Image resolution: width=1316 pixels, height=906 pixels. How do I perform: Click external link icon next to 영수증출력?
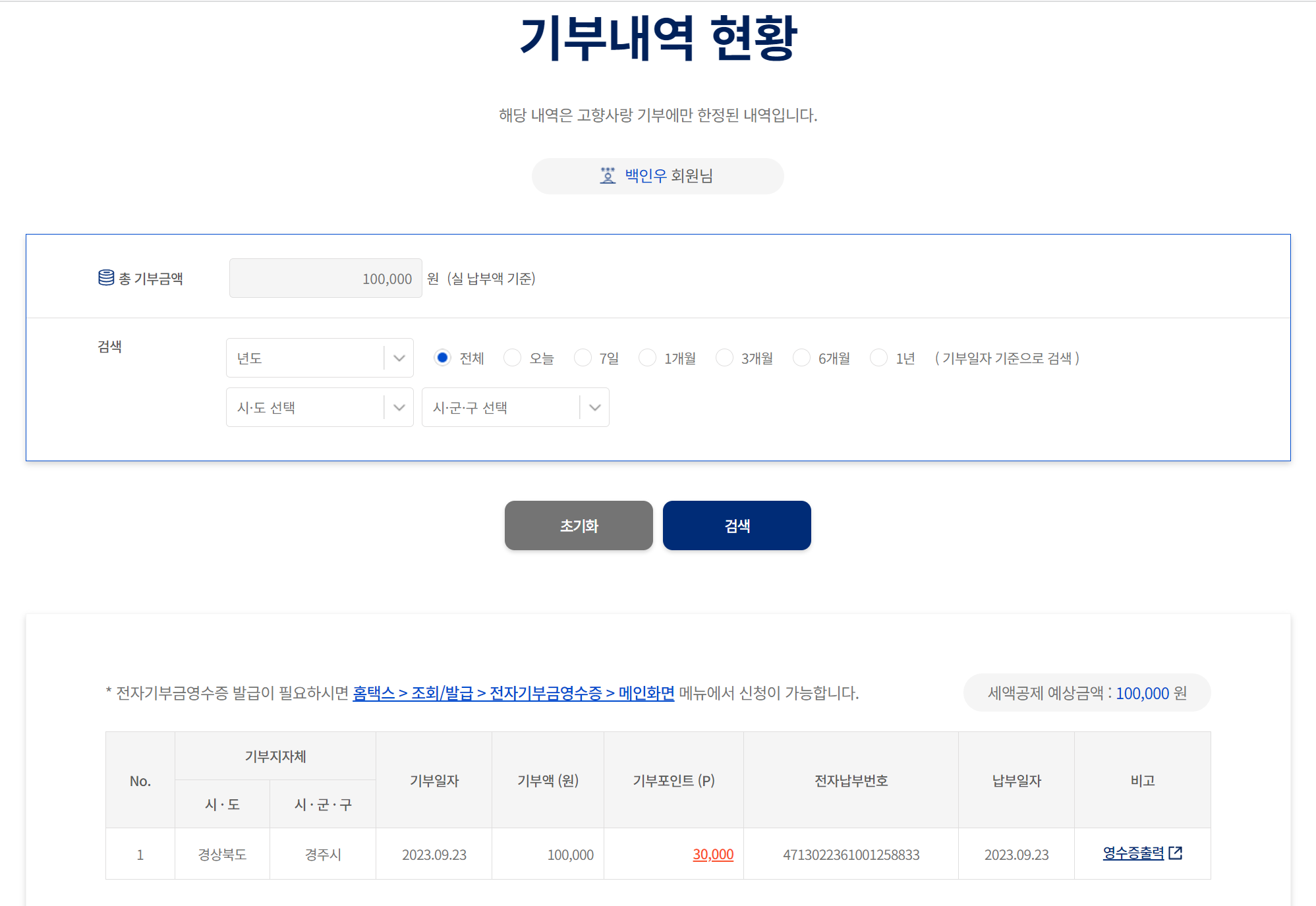(x=1175, y=853)
